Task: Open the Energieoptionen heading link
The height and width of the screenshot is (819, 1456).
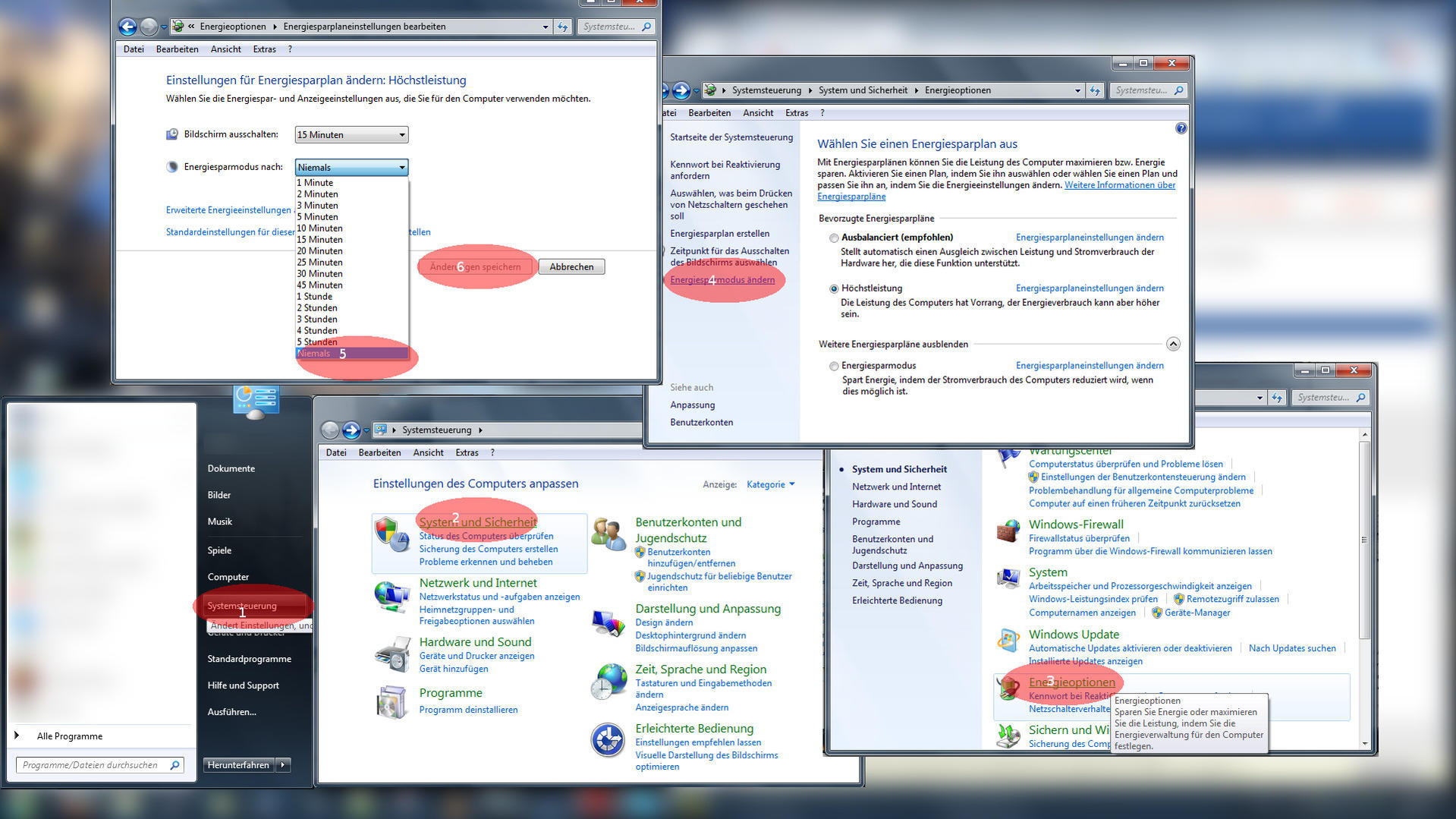Action: [1072, 682]
